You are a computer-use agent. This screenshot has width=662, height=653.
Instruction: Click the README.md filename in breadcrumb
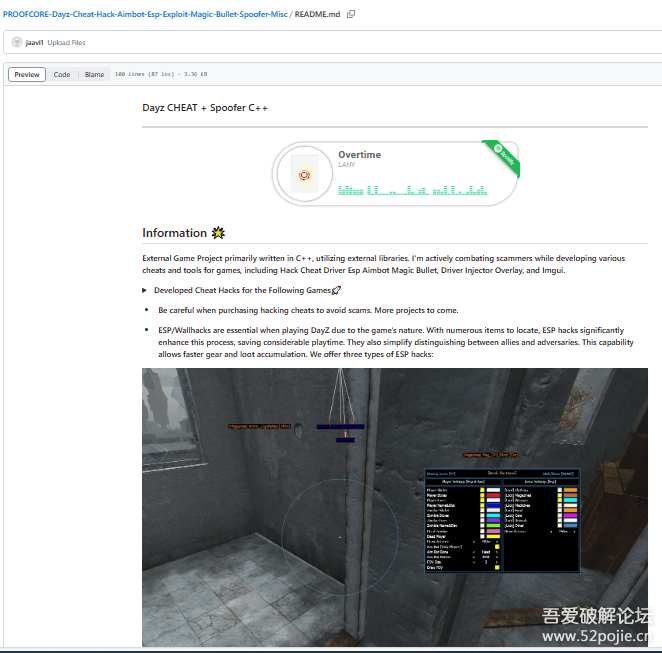[317, 14]
